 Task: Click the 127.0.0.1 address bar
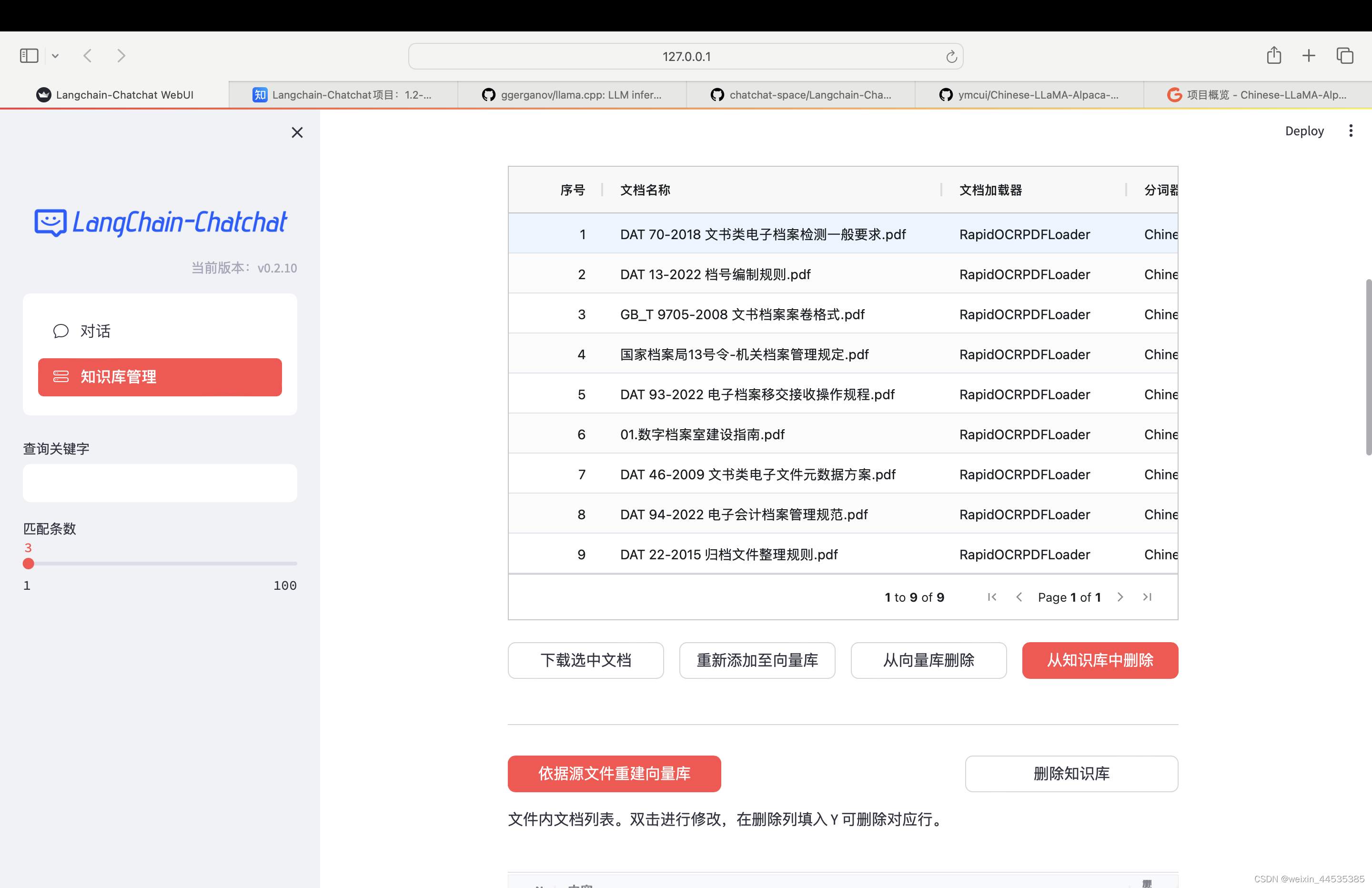click(x=686, y=57)
